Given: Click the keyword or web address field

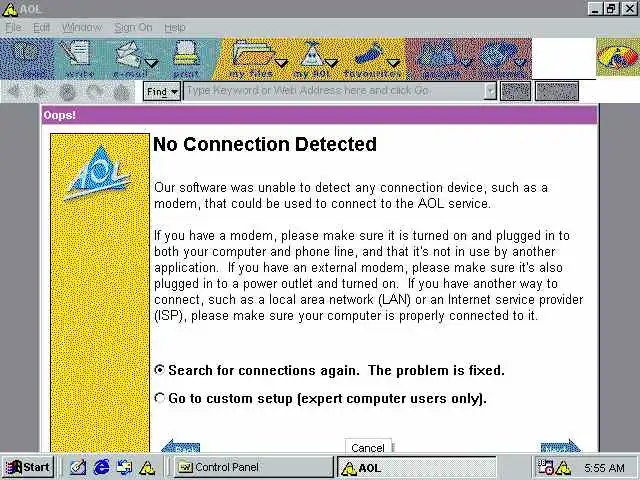Looking at the screenshot, I should 334,91.
